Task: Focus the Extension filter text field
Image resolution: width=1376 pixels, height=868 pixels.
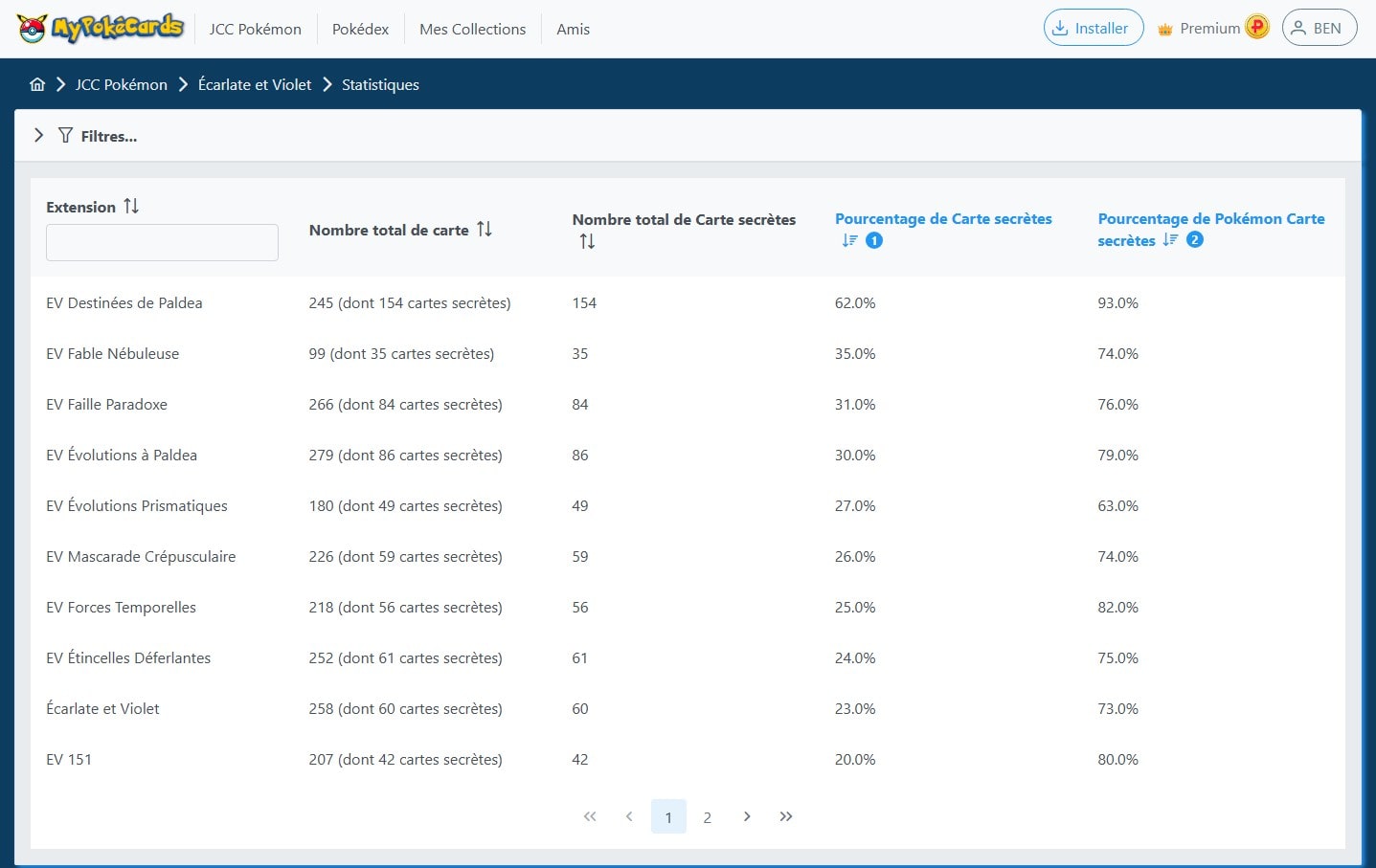Action: click(162, 242)
